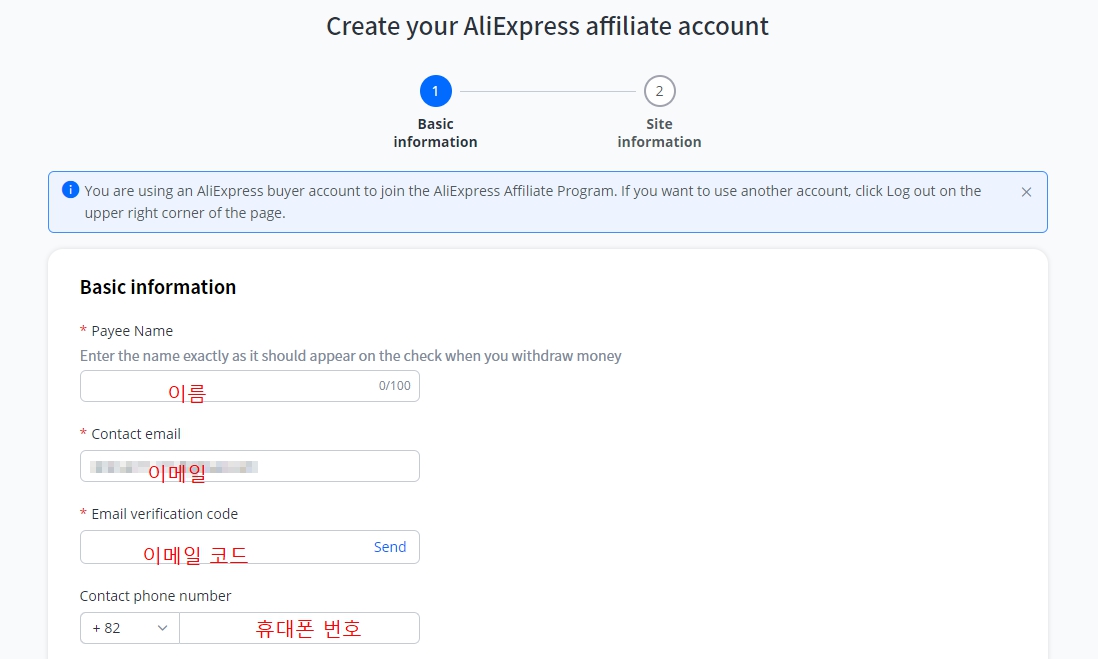Screen dimensions: 1098x659
Task: Click the page title Create your AliExpress affiliate account
Action: coord(548,27)
